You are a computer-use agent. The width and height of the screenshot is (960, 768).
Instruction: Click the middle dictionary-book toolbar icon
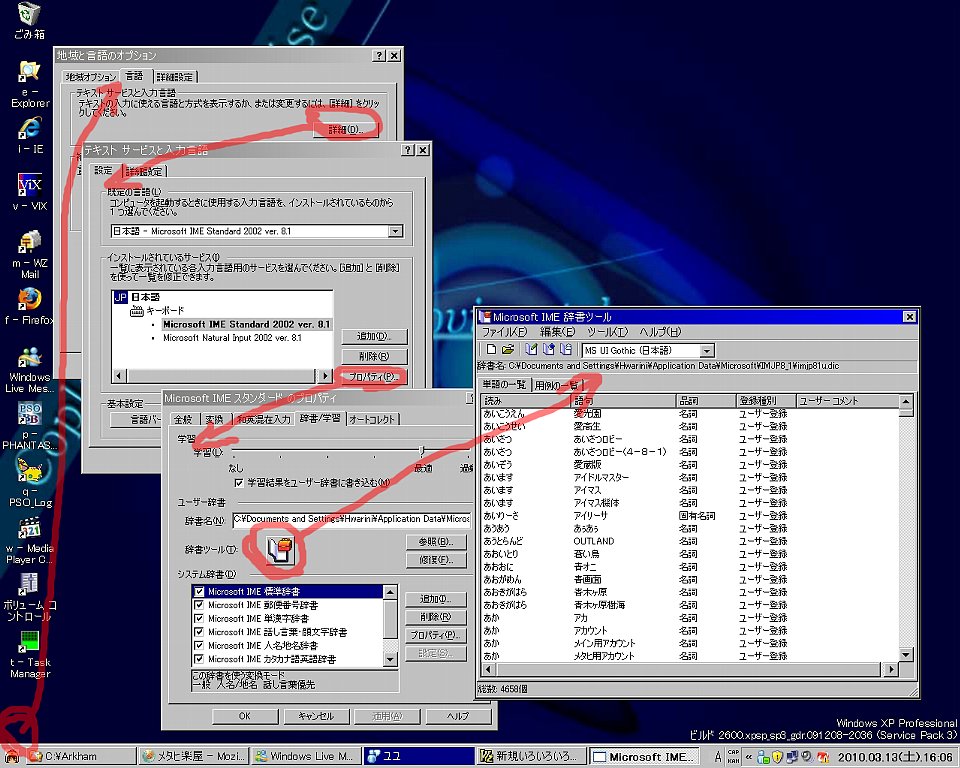point(549,350)
